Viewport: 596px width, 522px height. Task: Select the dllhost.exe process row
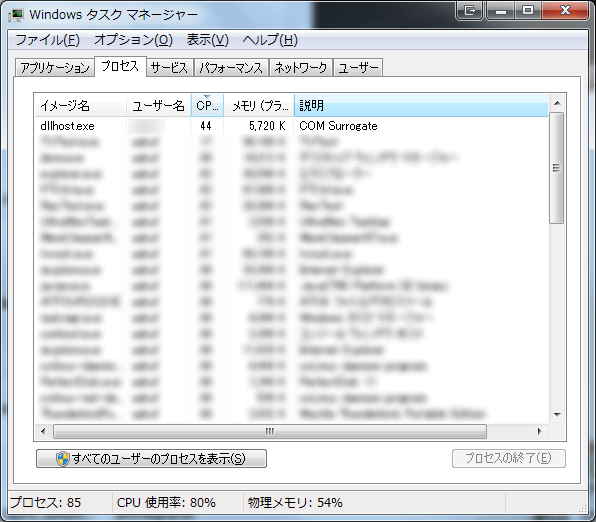click(291, 126)
